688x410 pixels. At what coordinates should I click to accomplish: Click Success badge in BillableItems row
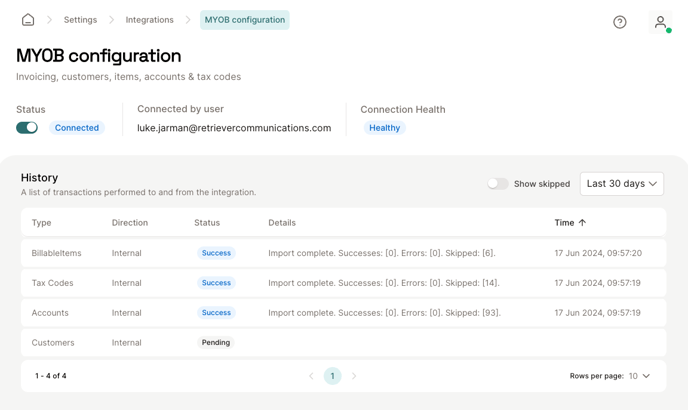click(216, 253)
